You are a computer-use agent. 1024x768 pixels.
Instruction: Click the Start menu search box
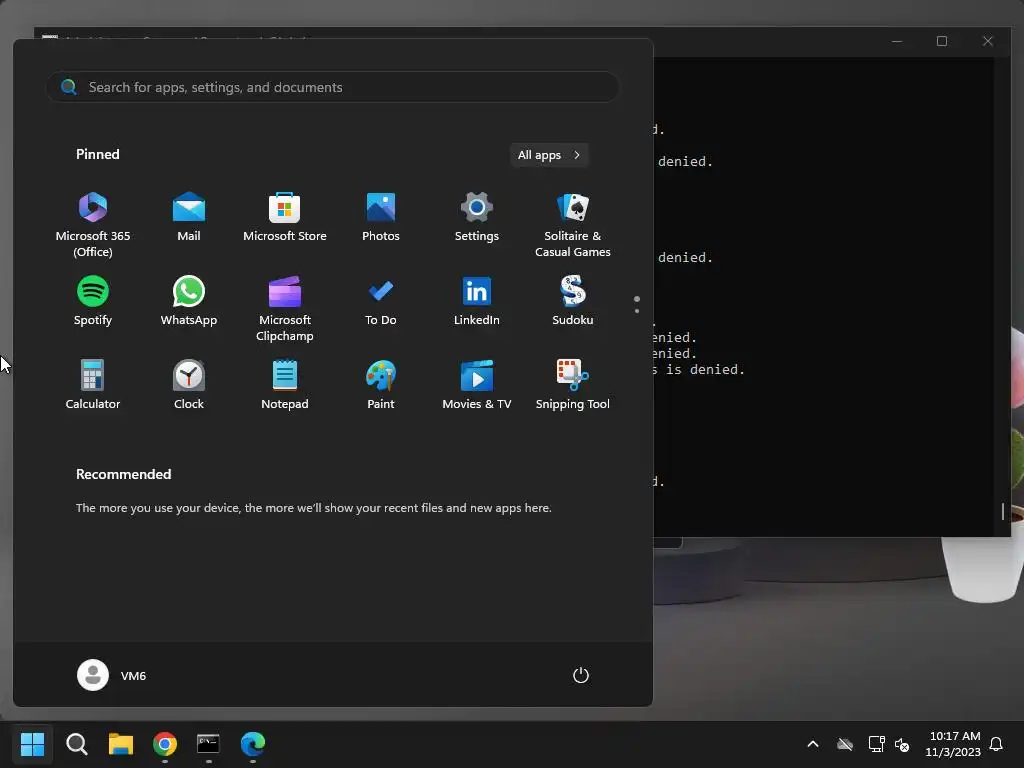[x=332, y=87]
